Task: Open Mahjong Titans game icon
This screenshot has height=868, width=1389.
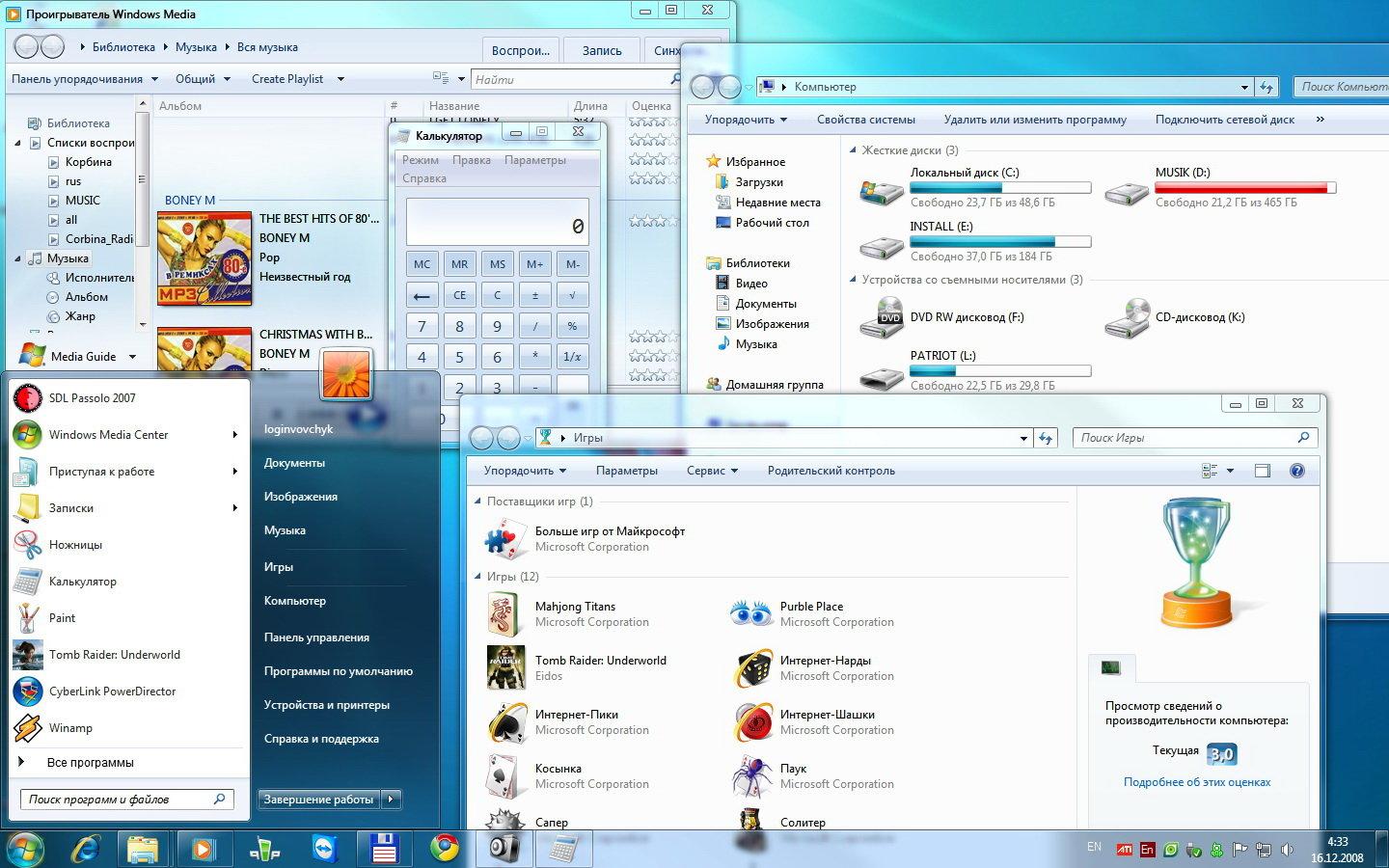Action: (x=506, y=614)
